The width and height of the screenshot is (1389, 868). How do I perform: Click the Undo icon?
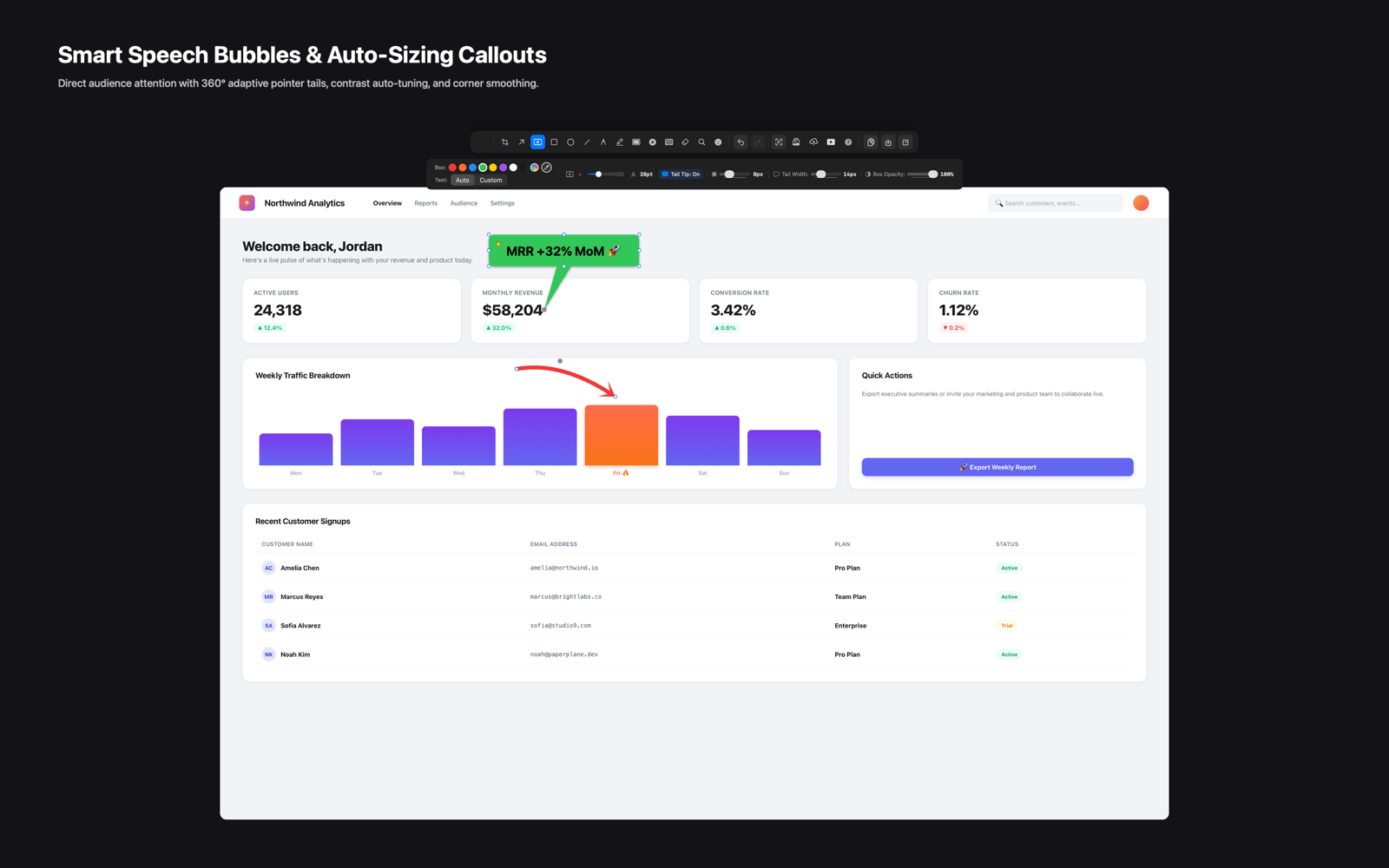741,142
